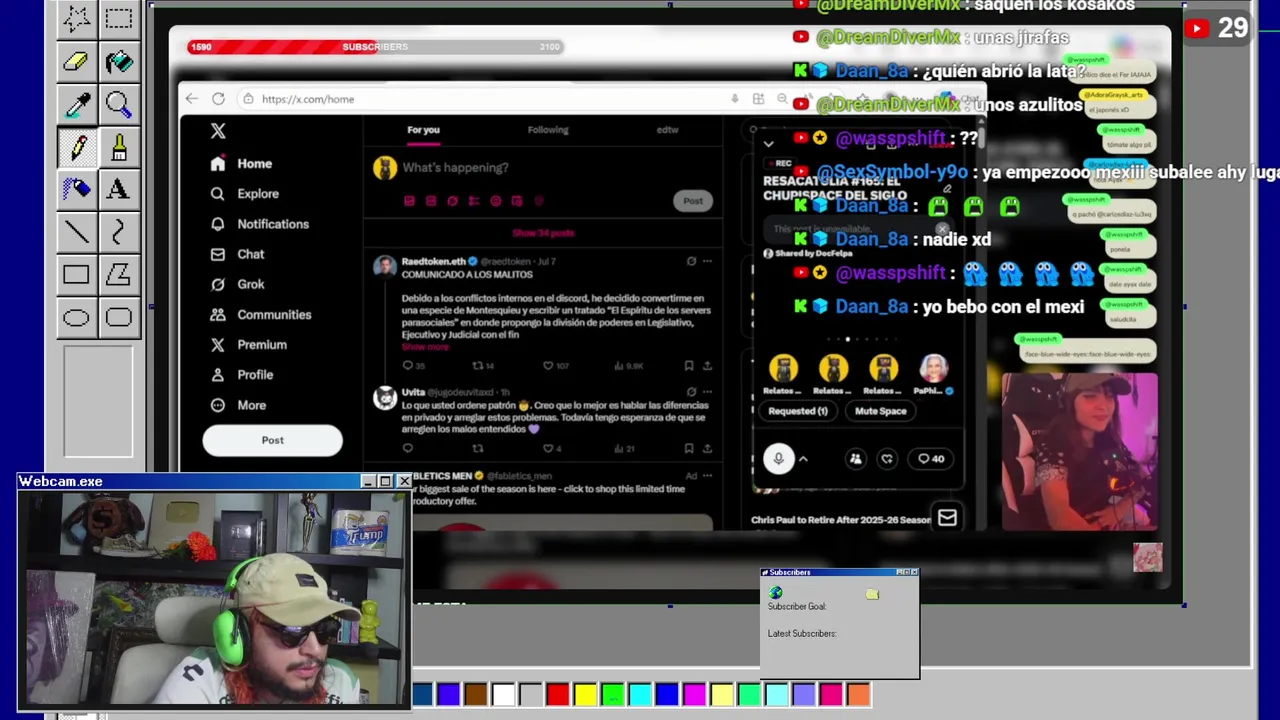
Task: Open more options on Uvita post
Action: click(x=707, y=392)
